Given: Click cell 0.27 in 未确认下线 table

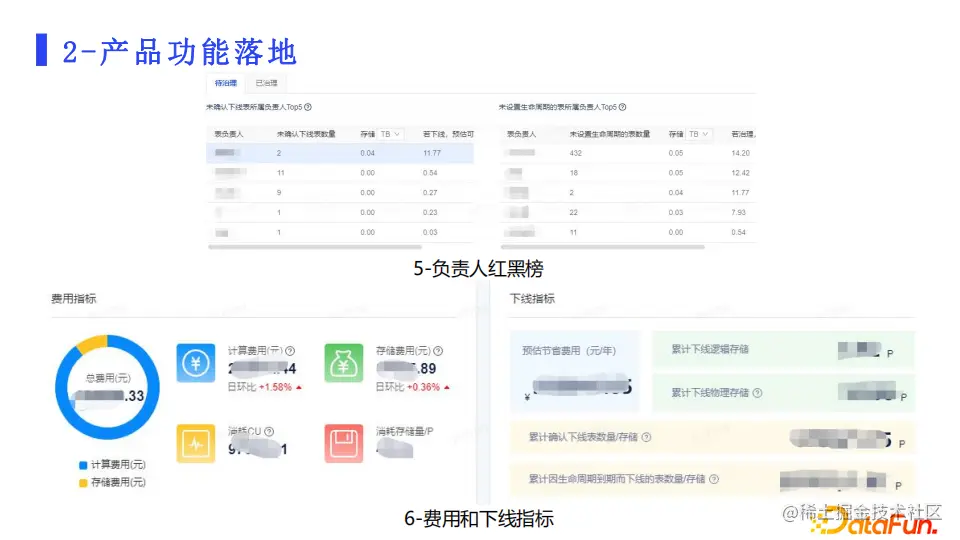Looking at the screenshot, I should 430,193.
